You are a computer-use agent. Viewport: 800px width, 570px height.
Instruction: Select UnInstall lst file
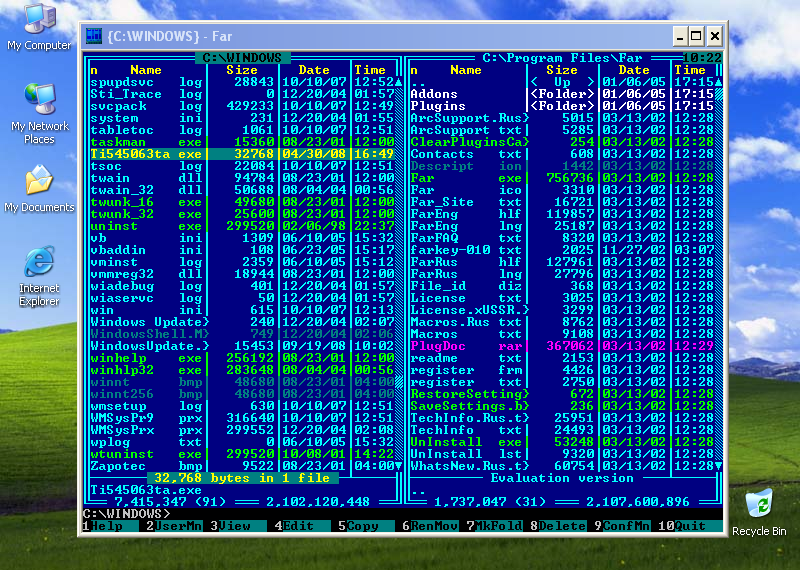point(562,454)
